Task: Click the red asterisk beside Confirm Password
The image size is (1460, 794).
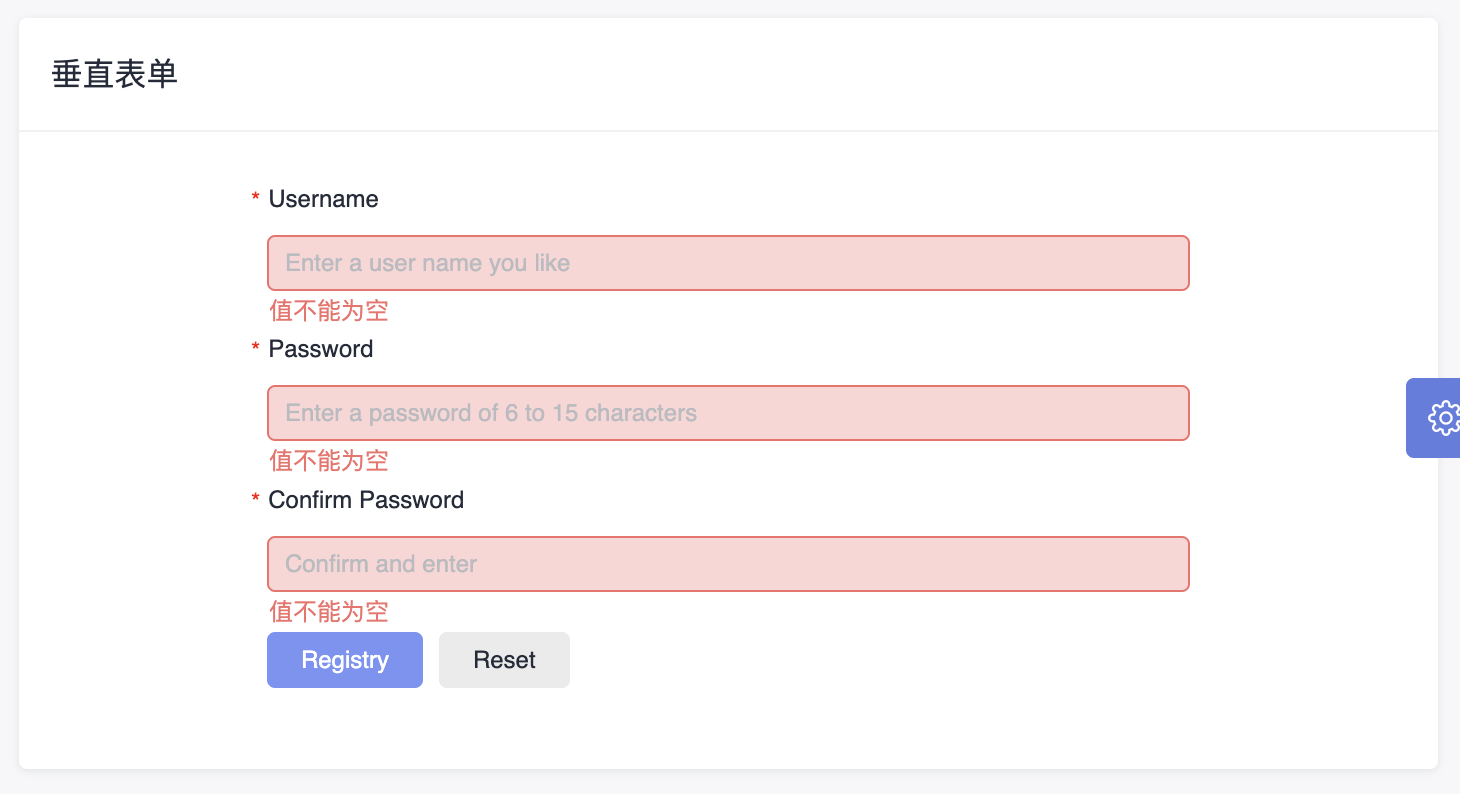Action: pyautogui.click(x=256, y=500)
